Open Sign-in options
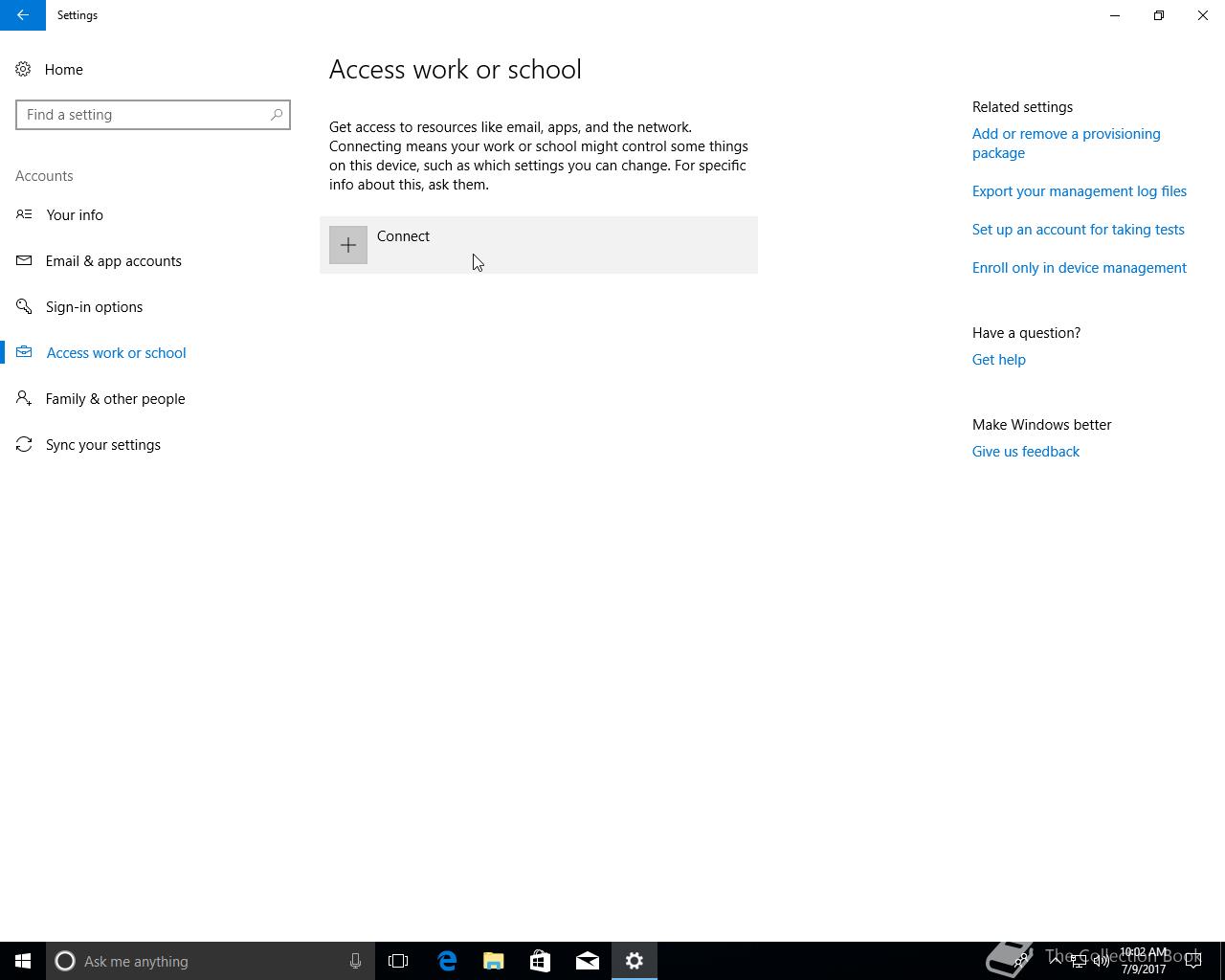Image resolution: width=1225 pixels, height=980 pixels. pyautogui.click(x=94, y=307)
